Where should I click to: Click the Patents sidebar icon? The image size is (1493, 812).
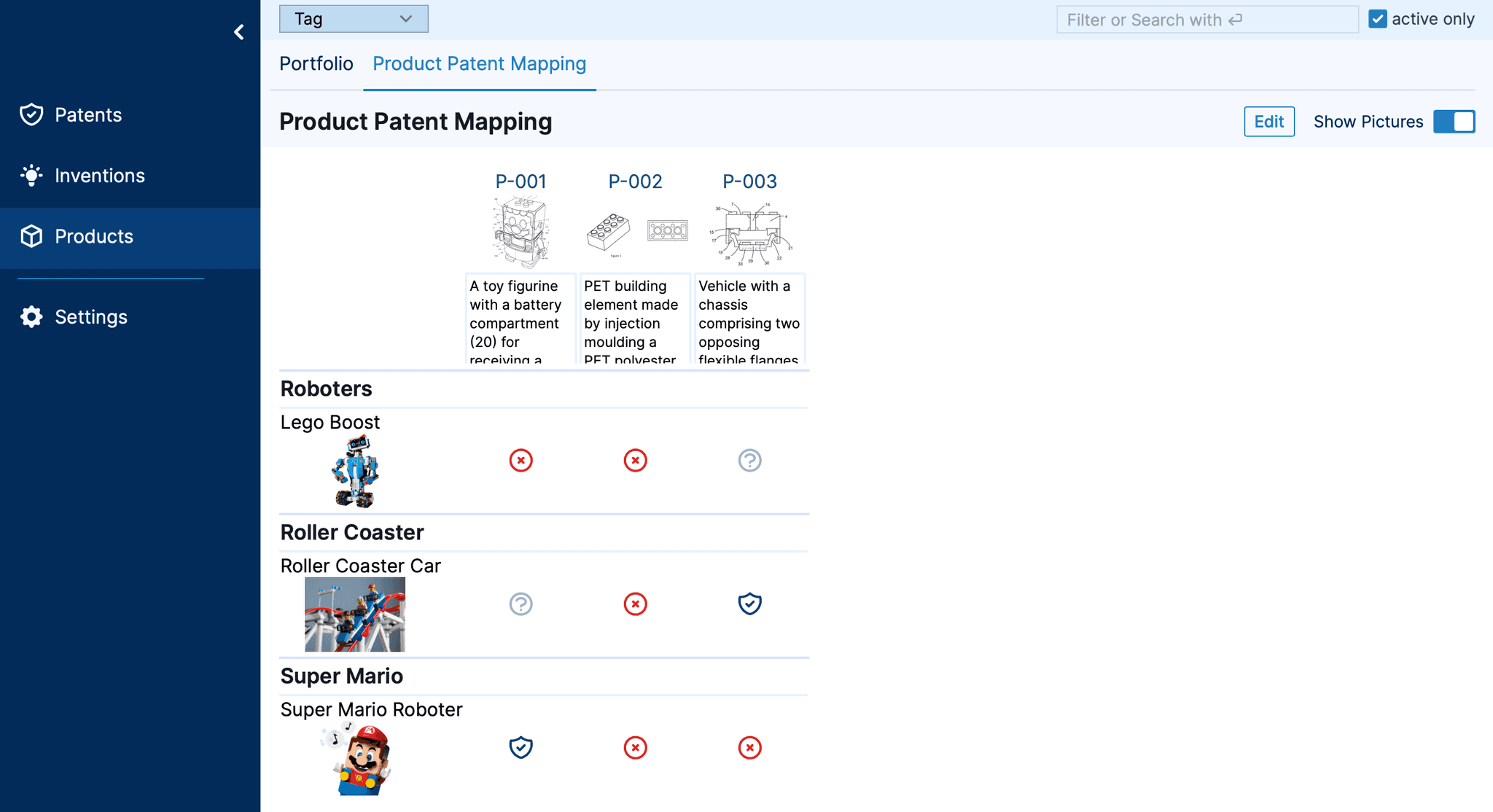click(x=33, y=114)
